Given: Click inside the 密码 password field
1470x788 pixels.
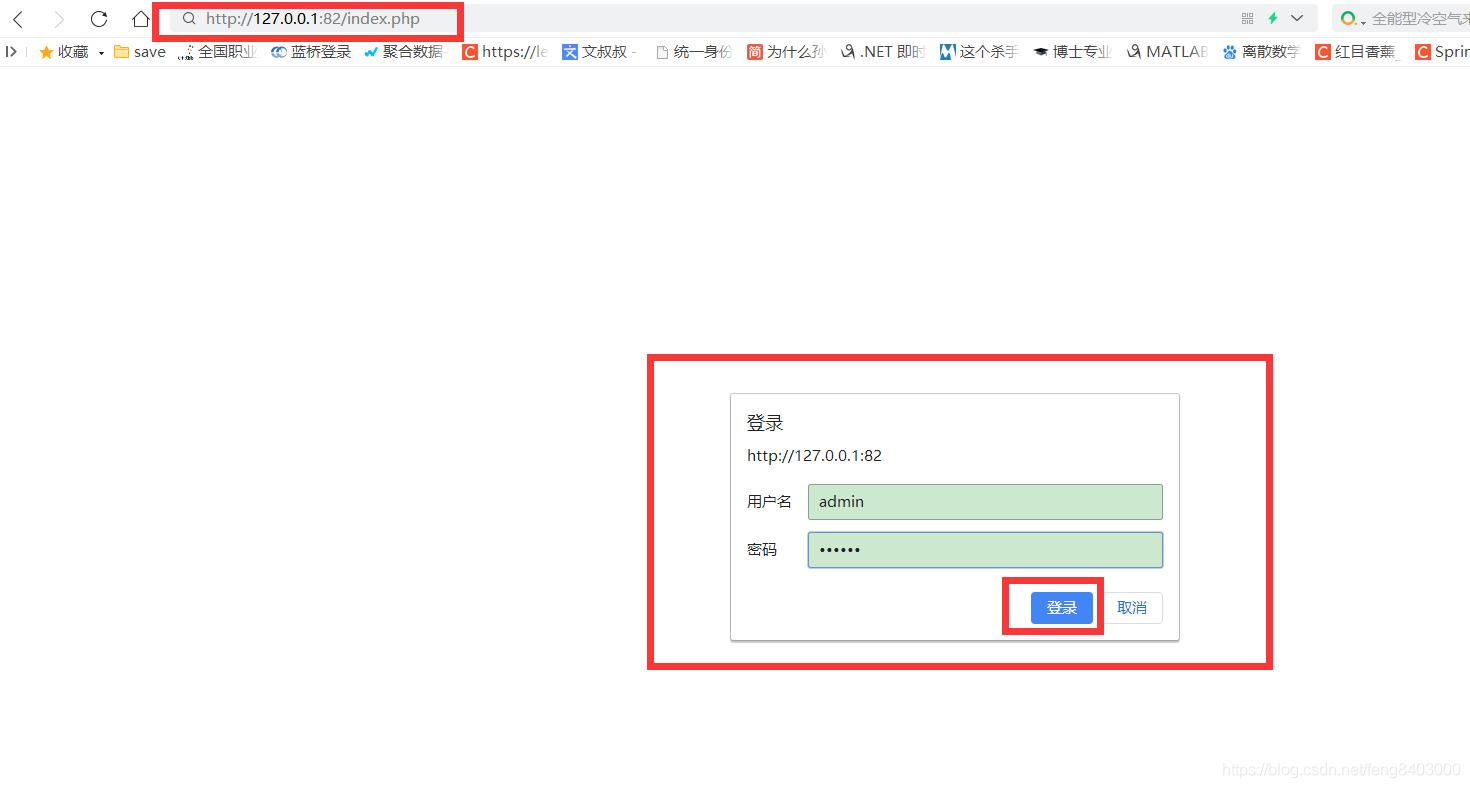Looking at the screenshot, I should (x=985, y=549).
